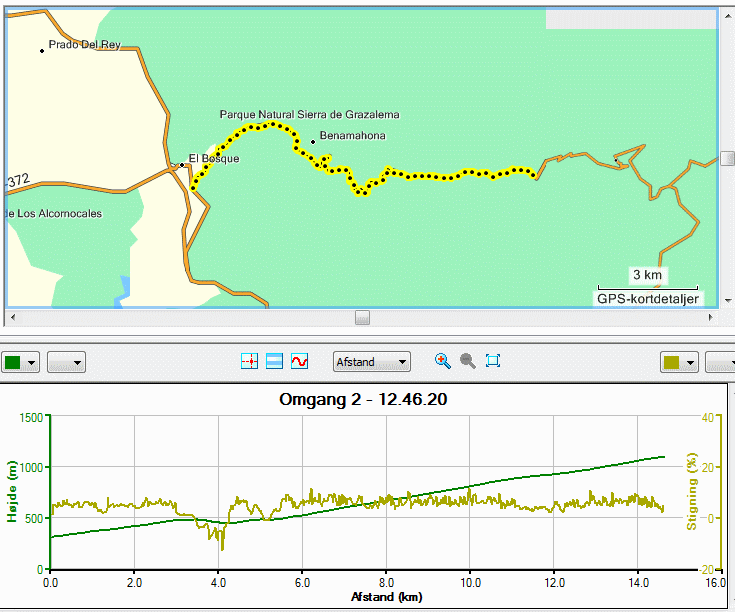Click the GPS-kortdetaljer label on map

click(648, 299)
